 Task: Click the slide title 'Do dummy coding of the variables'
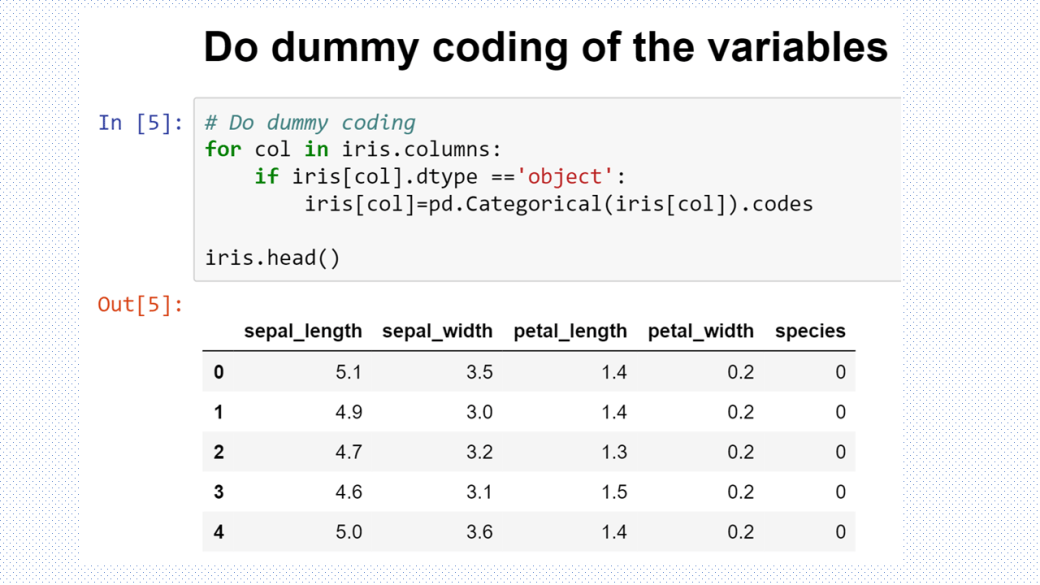coord(545,48)
